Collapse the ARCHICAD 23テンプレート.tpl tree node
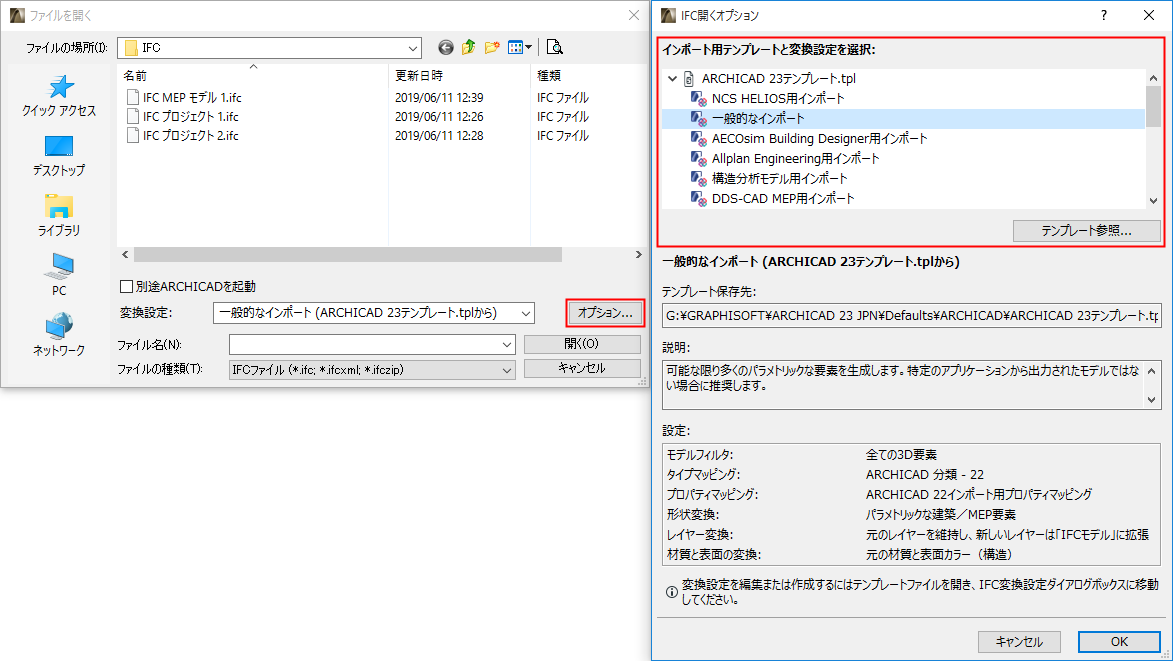The image size is (1173, 661). tap(673, 79)
